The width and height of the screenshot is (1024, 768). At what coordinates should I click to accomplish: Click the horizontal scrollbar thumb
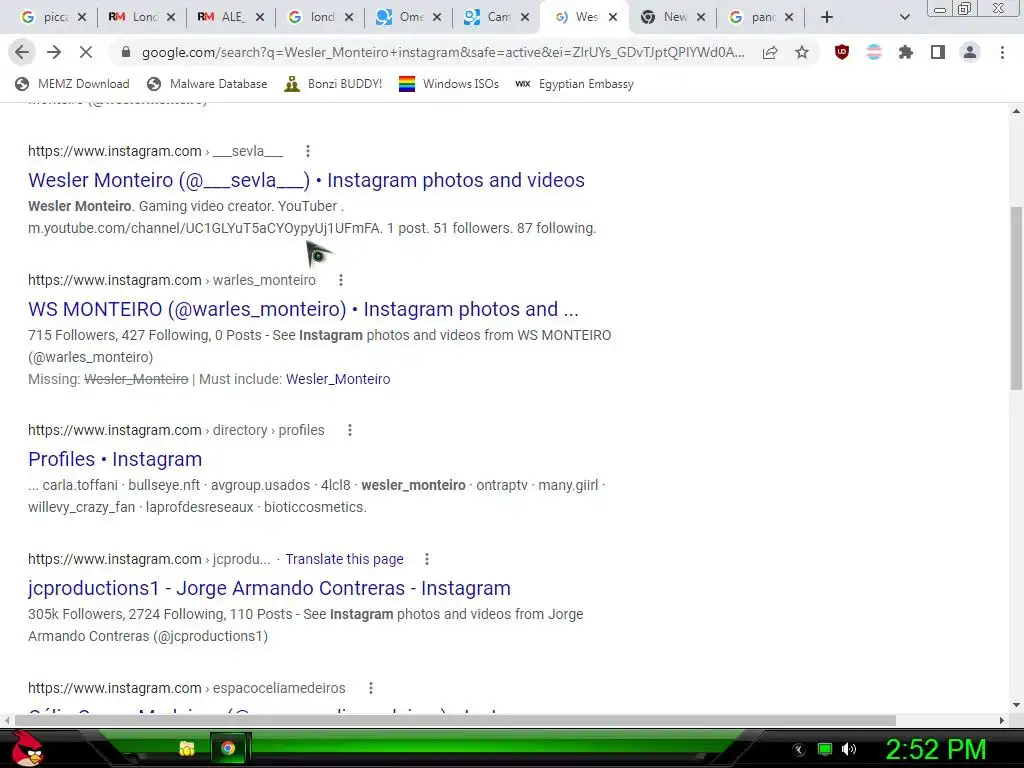[455, 720]
